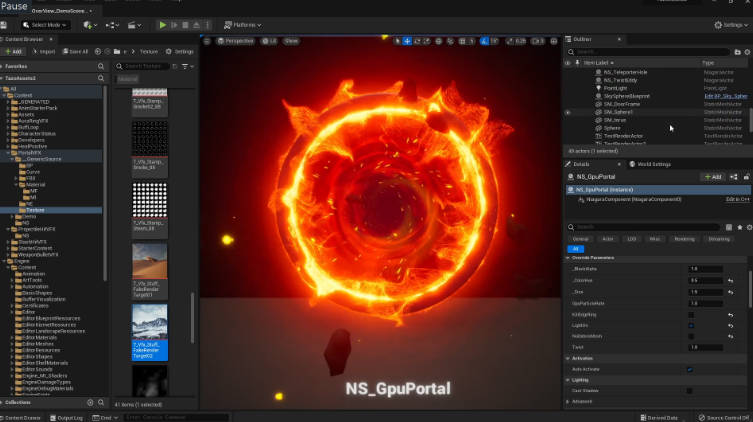This screenshot has width=753, height=422.
Task: Open the Platforms dropdown menu
Action: click(244, 24)
